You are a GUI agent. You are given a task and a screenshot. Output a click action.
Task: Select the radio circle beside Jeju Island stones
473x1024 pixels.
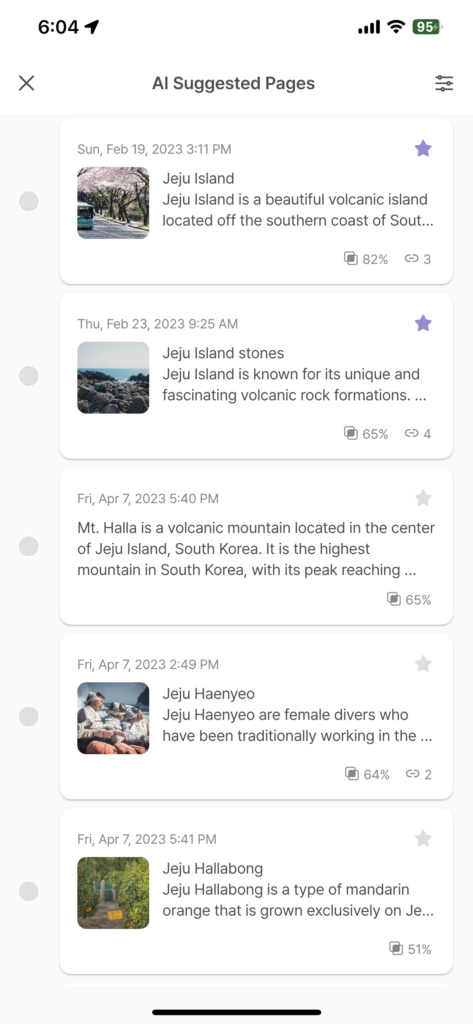[x=28, y=376]
